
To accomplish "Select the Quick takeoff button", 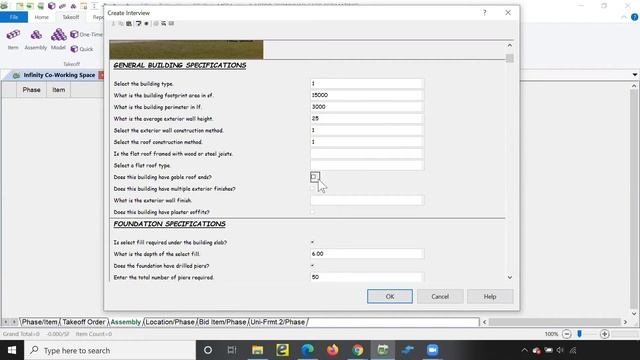I will (82, 49).
